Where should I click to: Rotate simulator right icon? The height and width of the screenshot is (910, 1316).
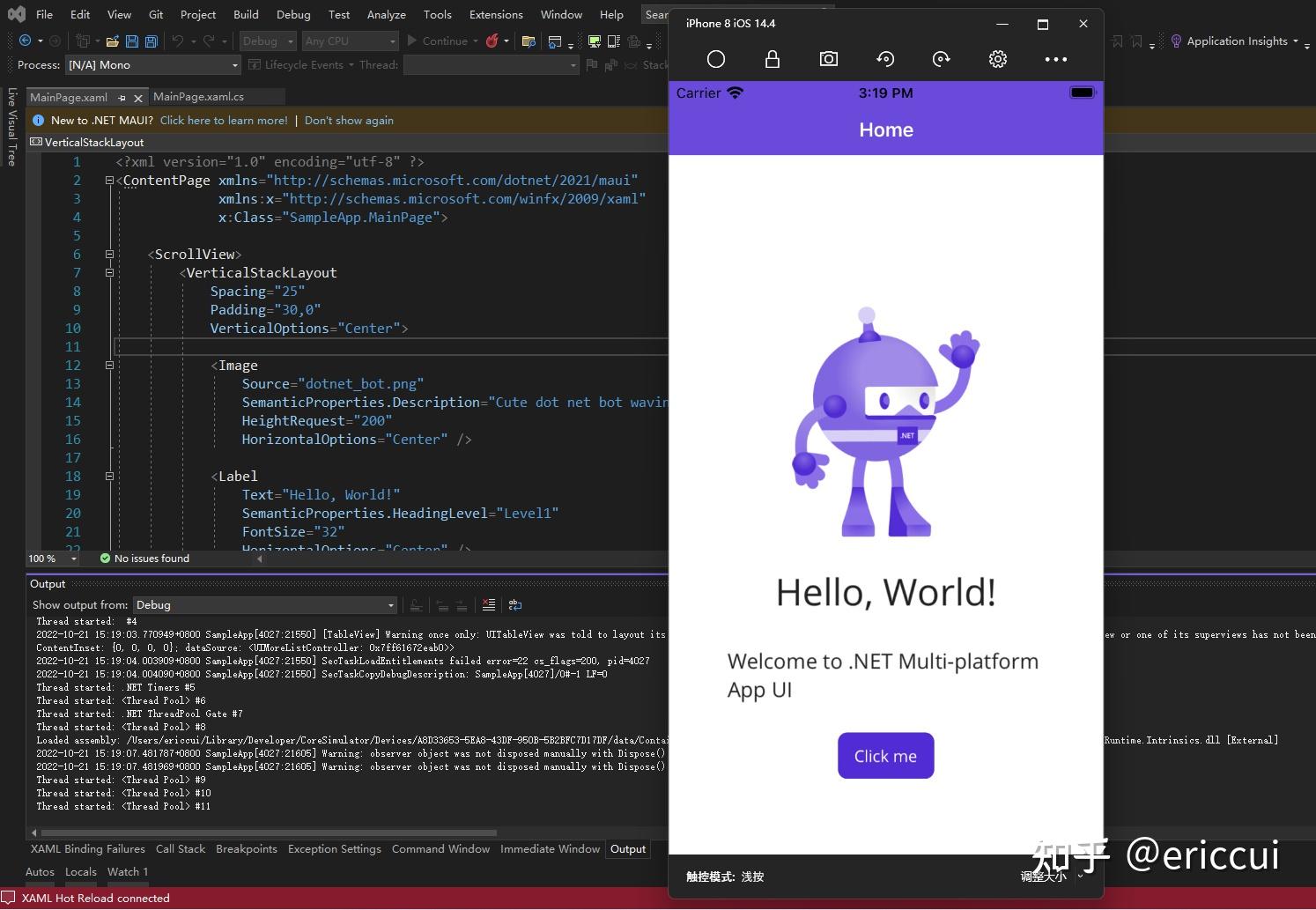942,59
